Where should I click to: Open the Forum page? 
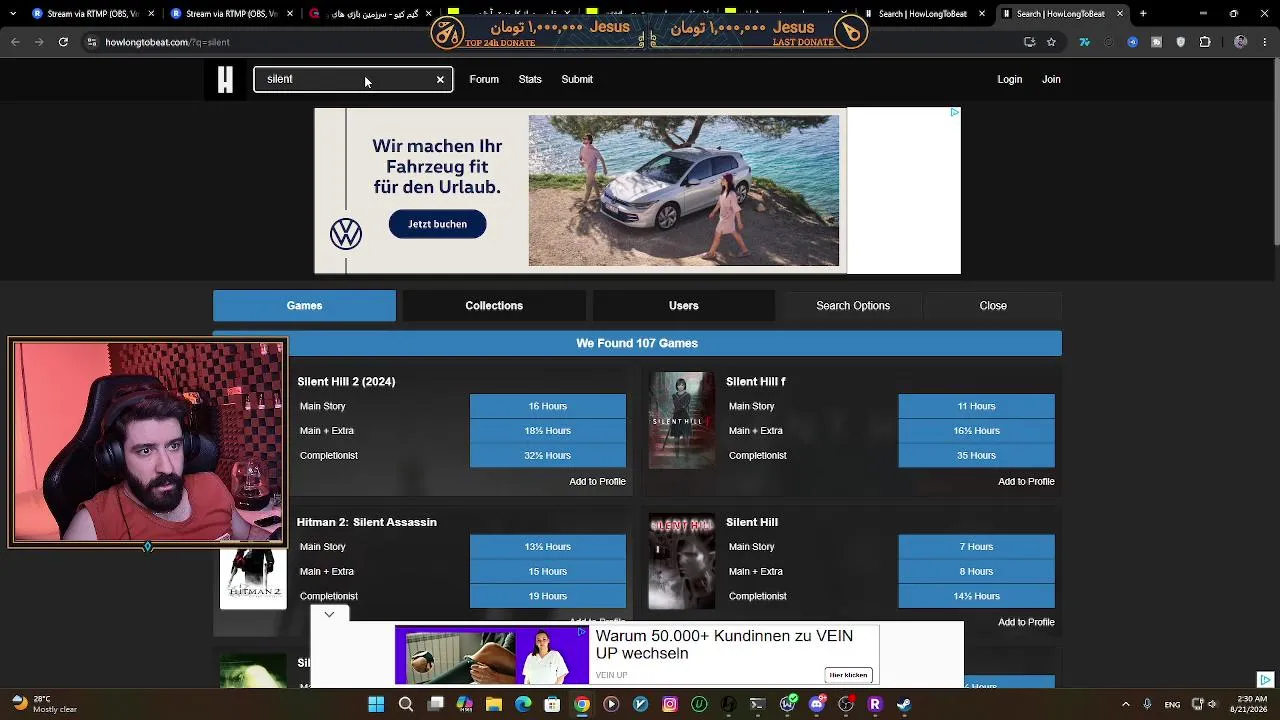tap(484, 79)
